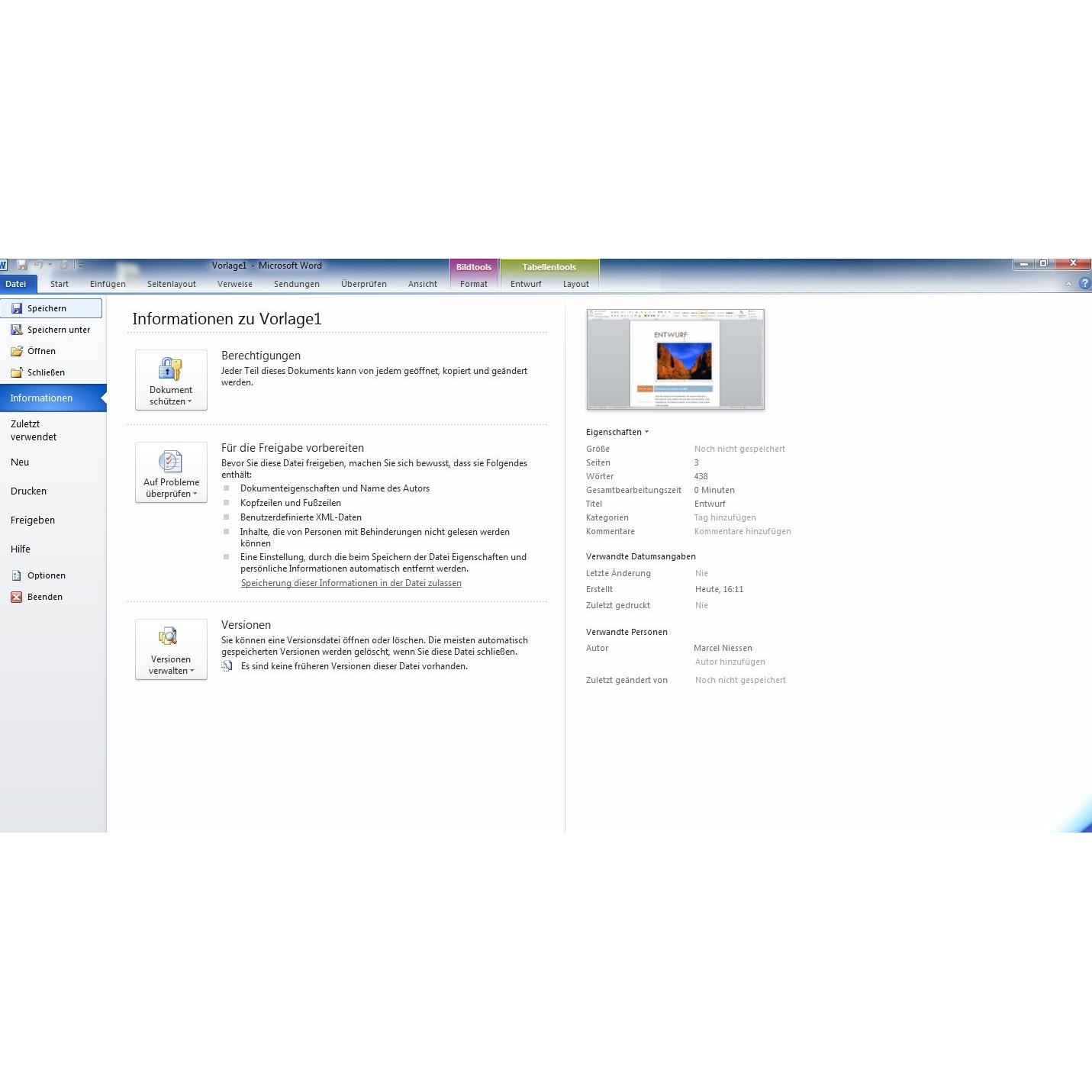Select the Entwurf tab under Tabellentools
This screenshot has height=1092, width=1092.
526,284
